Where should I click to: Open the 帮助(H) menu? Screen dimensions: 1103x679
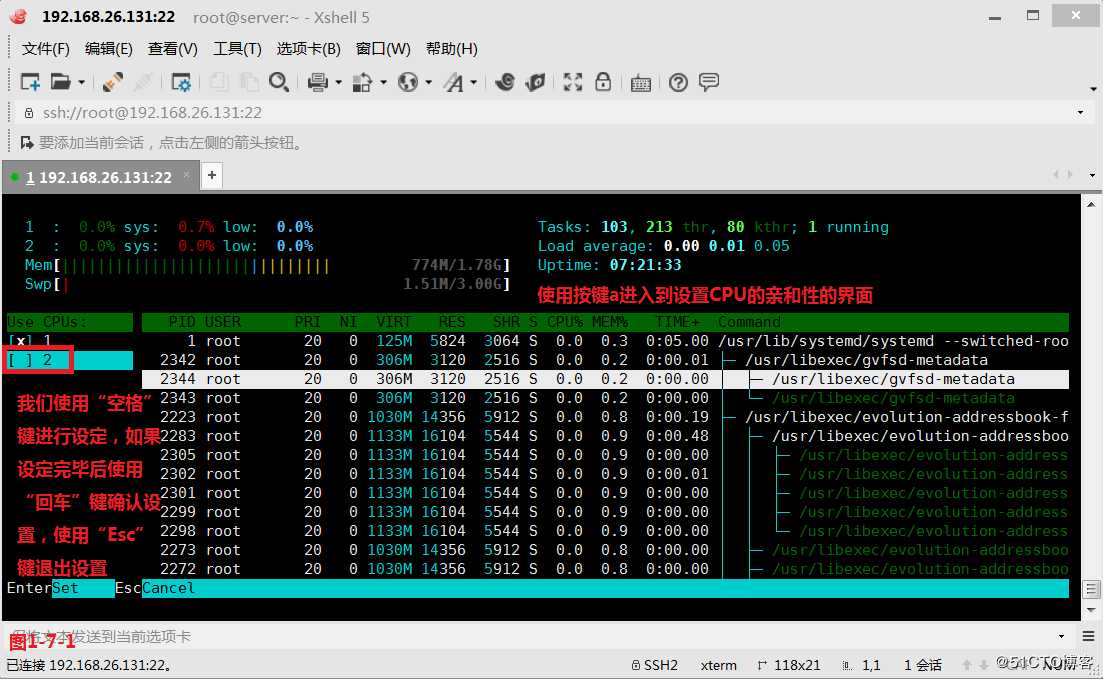(452, 49)
